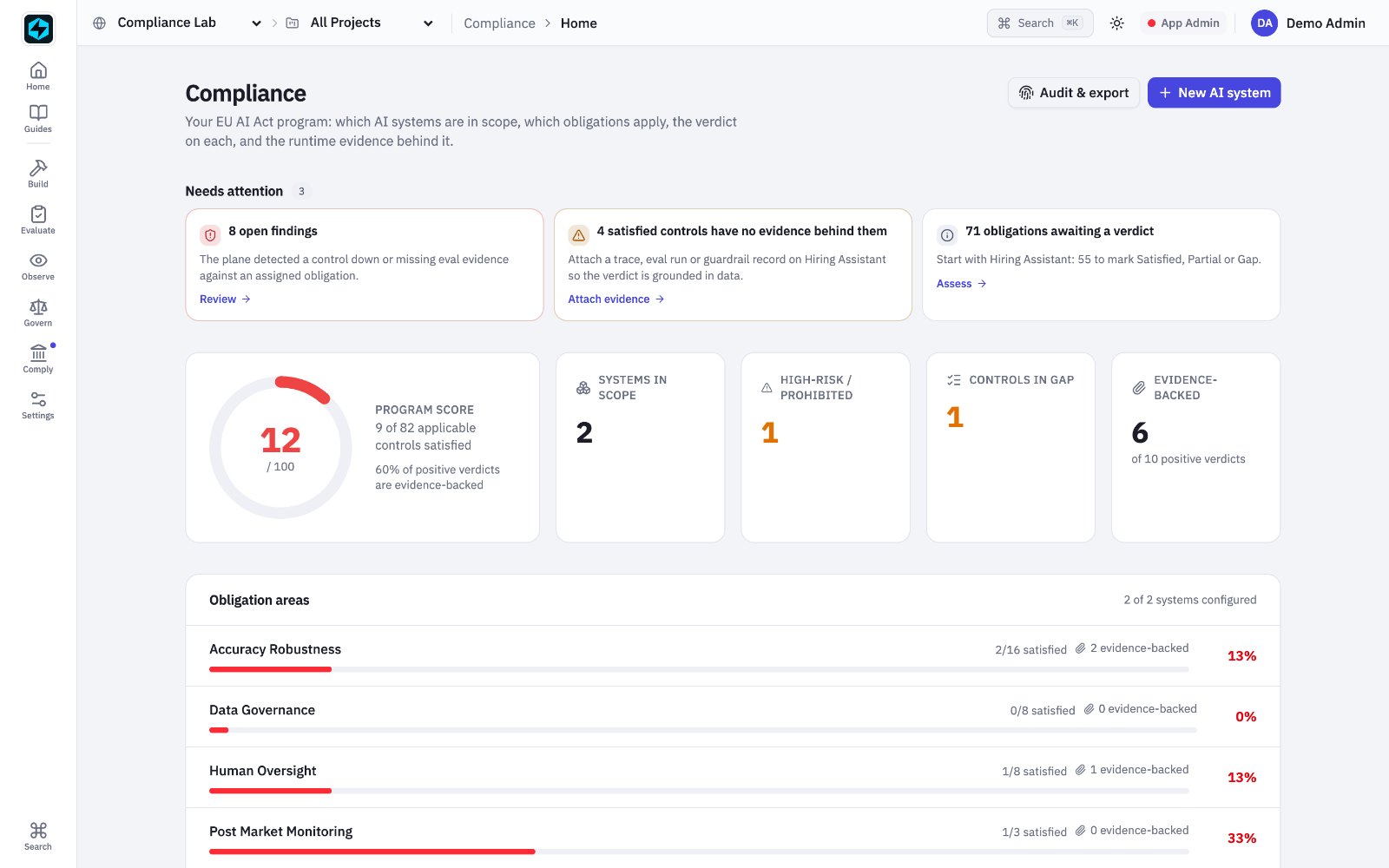Click the Evidence-Backed paperclip icon
This screenshot has width=1389, height=868.
coord(1139,388)
